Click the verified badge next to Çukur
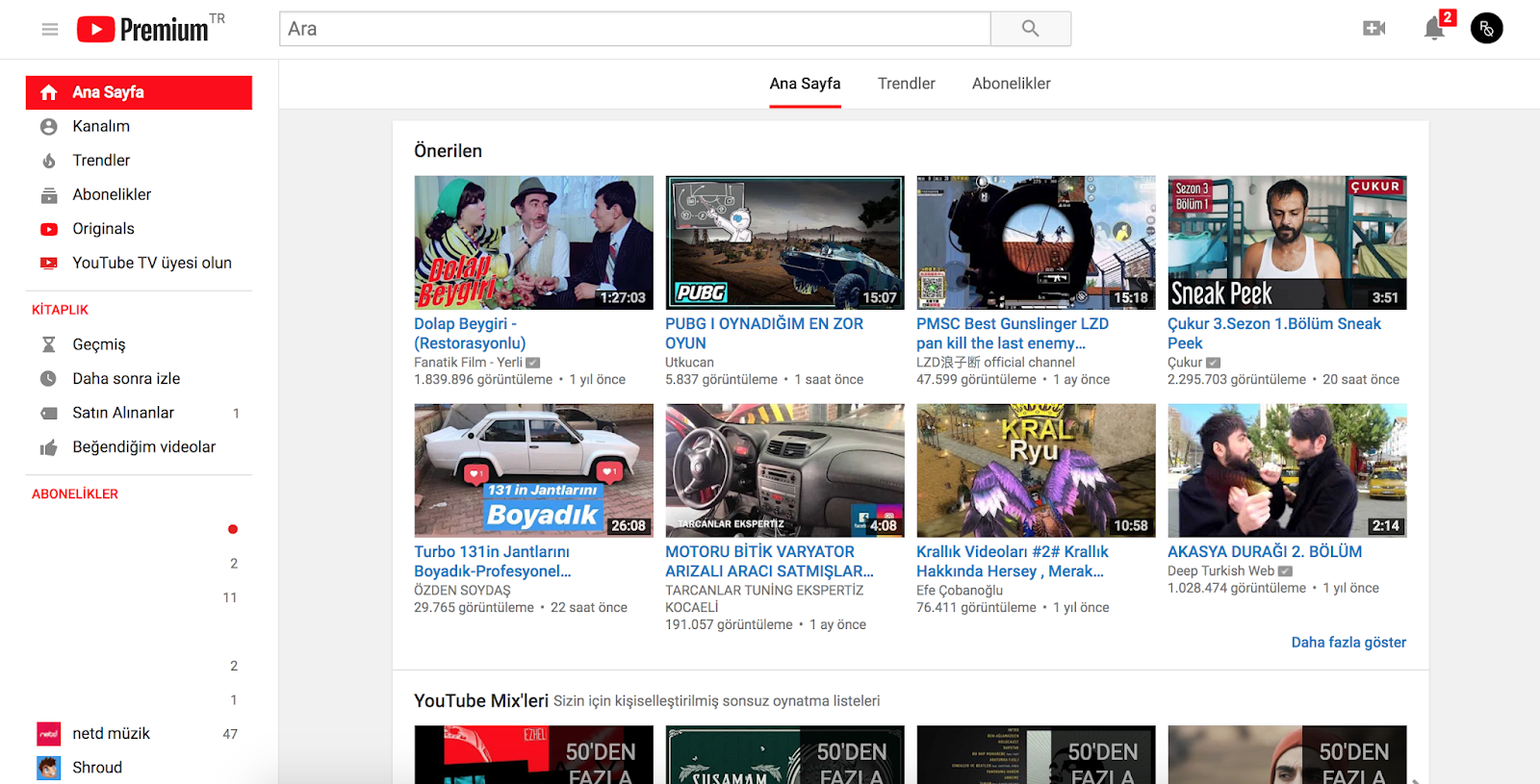The image size is (1540, 784). (1214, 363)
